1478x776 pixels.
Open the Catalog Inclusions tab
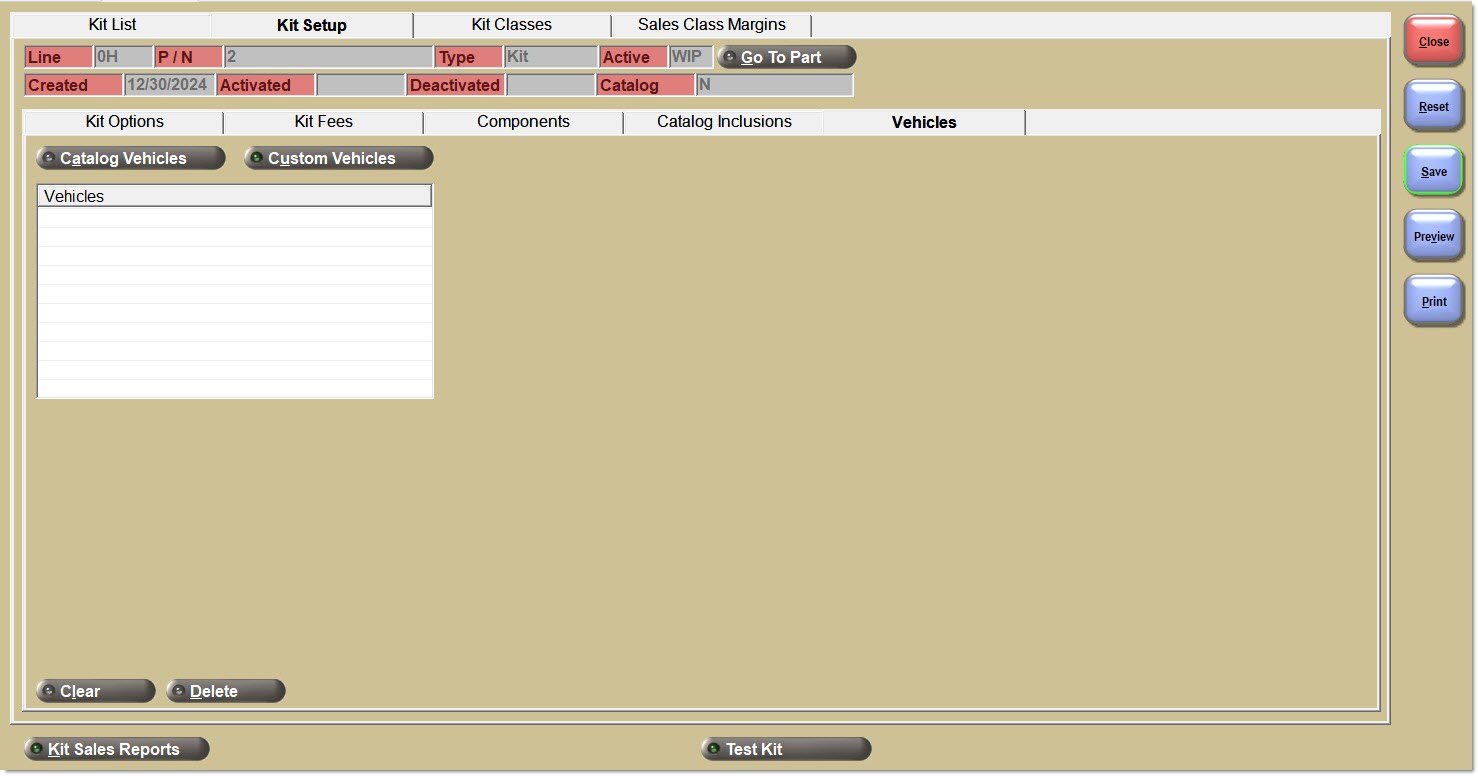(723, 122)
